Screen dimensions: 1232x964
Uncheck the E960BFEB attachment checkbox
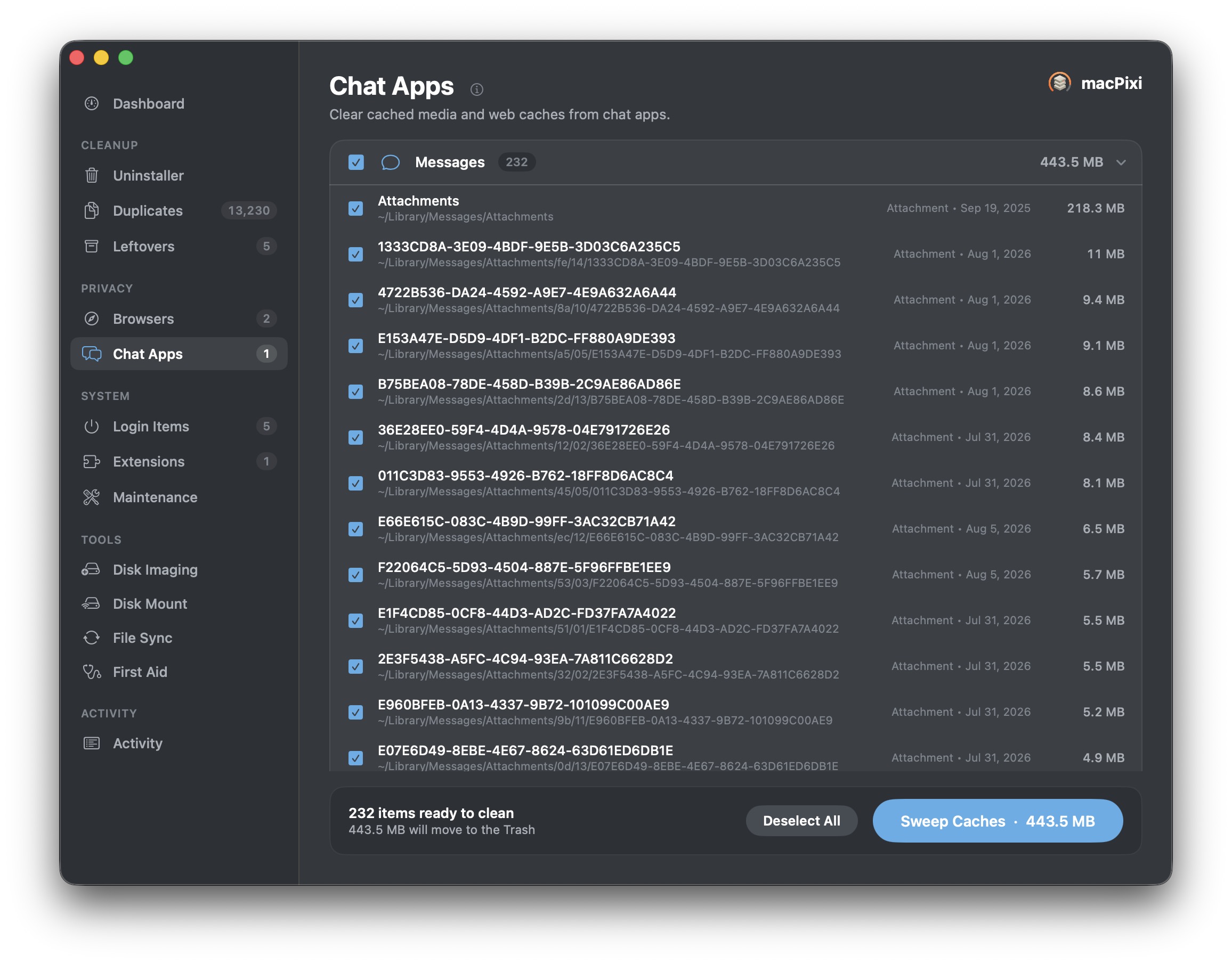(356, 712)
